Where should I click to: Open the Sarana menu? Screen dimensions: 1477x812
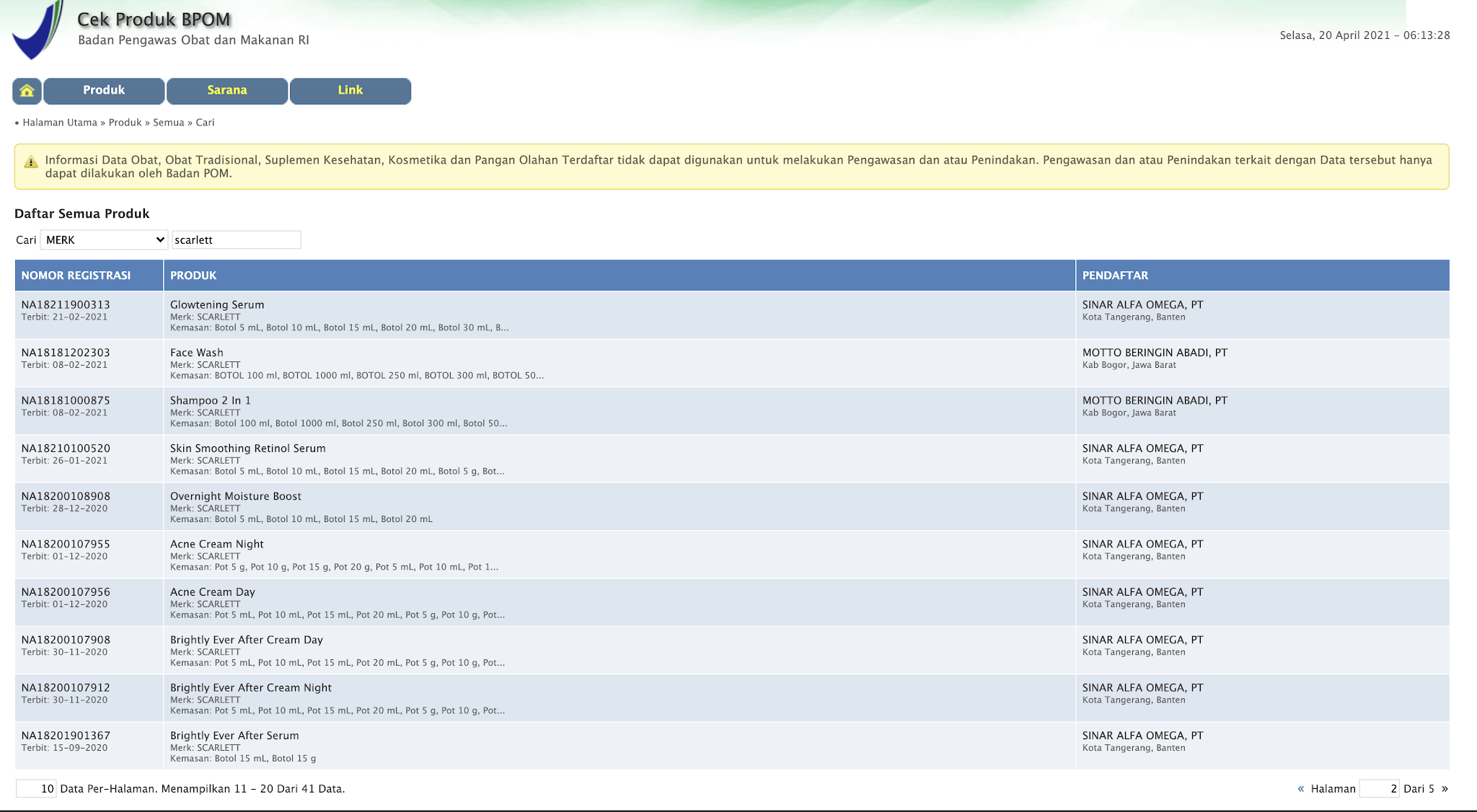[227, 91]
